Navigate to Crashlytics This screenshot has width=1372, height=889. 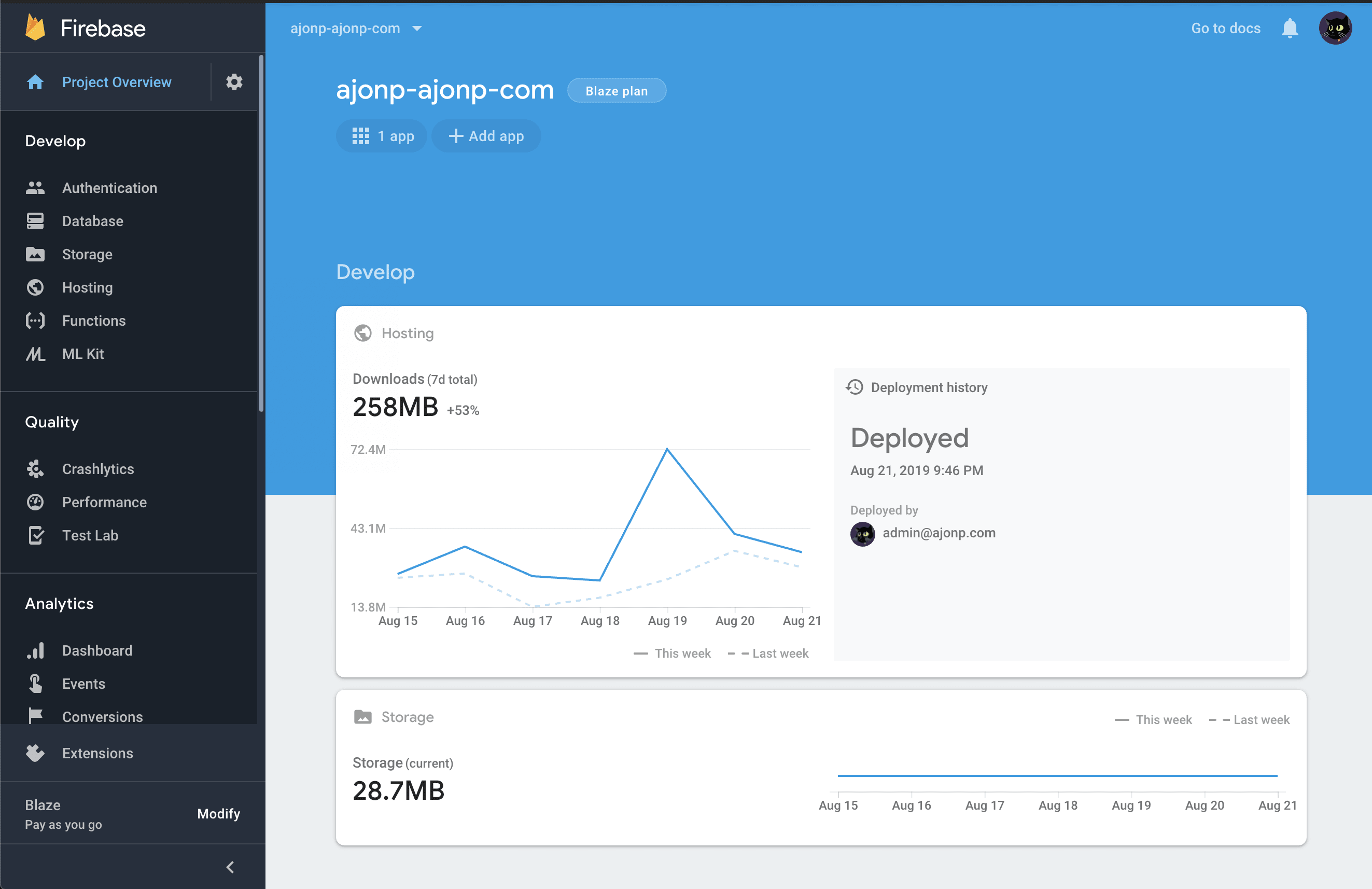[x=98, y=469]
